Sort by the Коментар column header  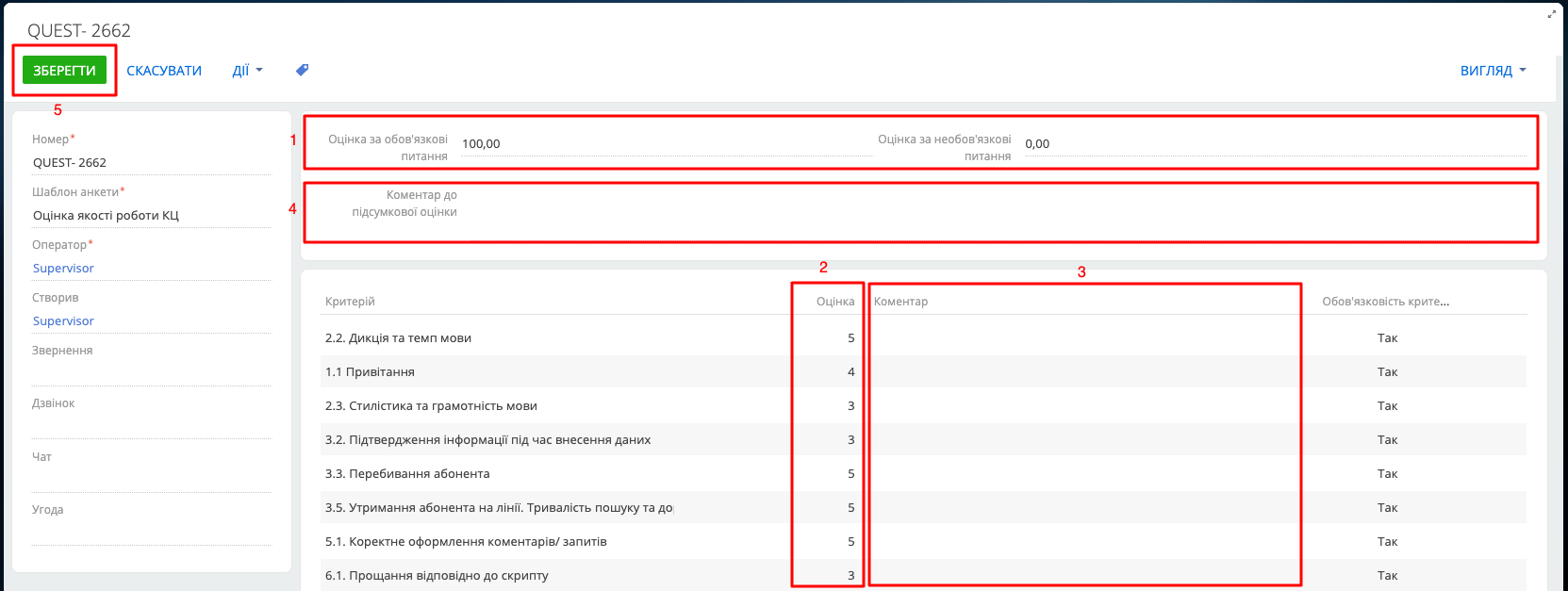900,301
